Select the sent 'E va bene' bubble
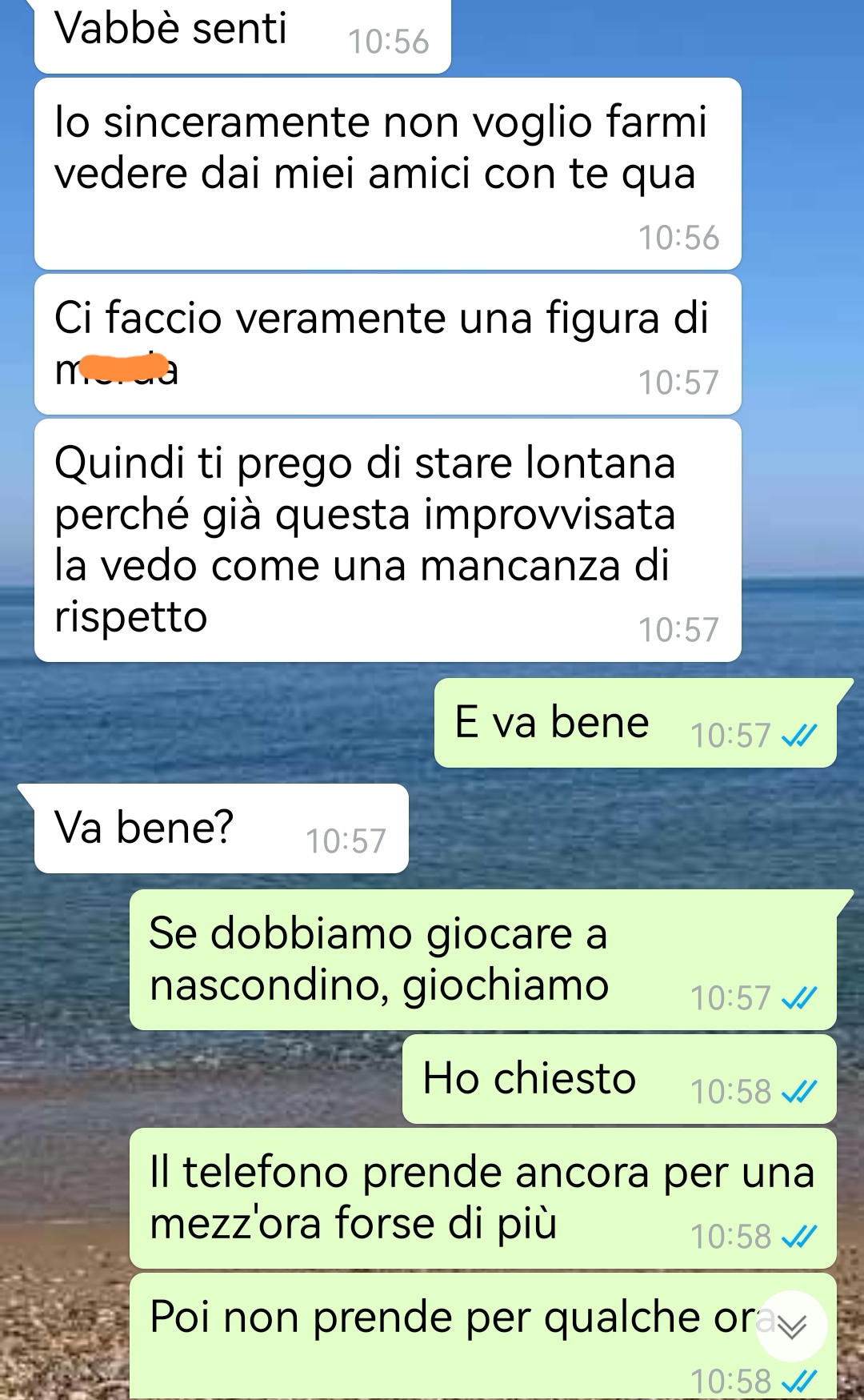Screen dimensions: 864x1400 (x=635, y=723)
